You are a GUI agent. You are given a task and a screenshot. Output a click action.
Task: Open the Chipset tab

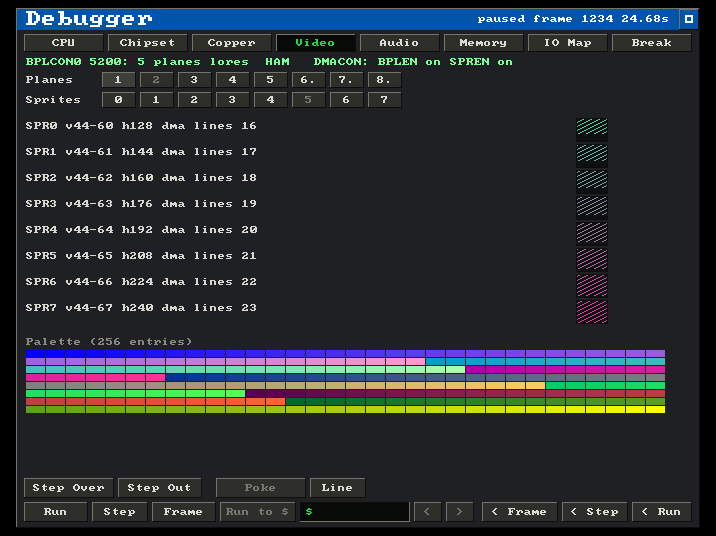coord(147,43)
